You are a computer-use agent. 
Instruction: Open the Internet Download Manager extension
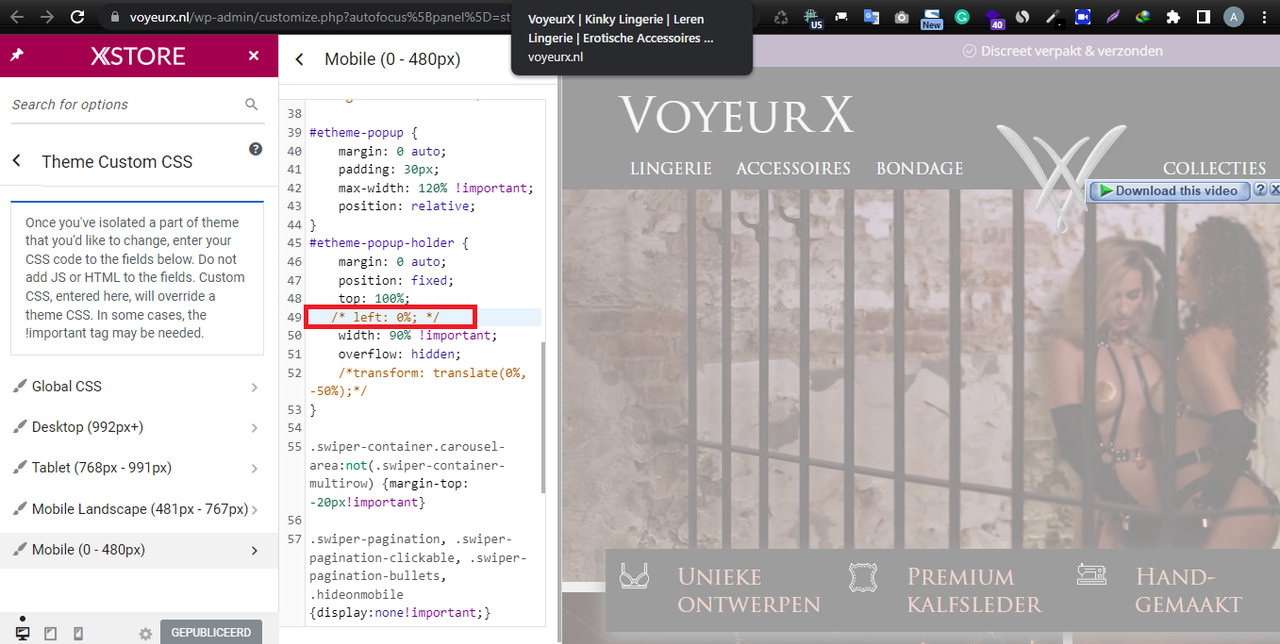pos(1143,17)
